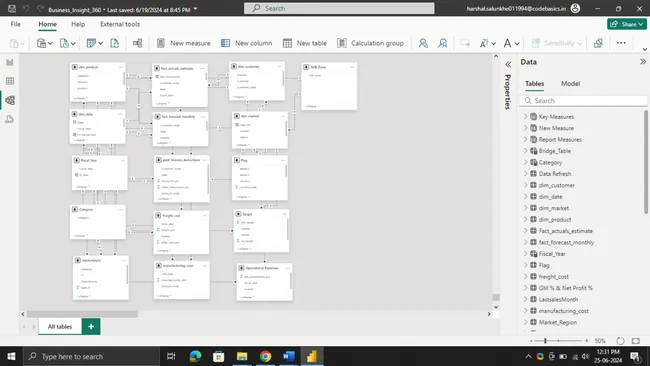Add a new layout tab with plus button
This screenshot has width=650, height=366.
coord(91,326)
